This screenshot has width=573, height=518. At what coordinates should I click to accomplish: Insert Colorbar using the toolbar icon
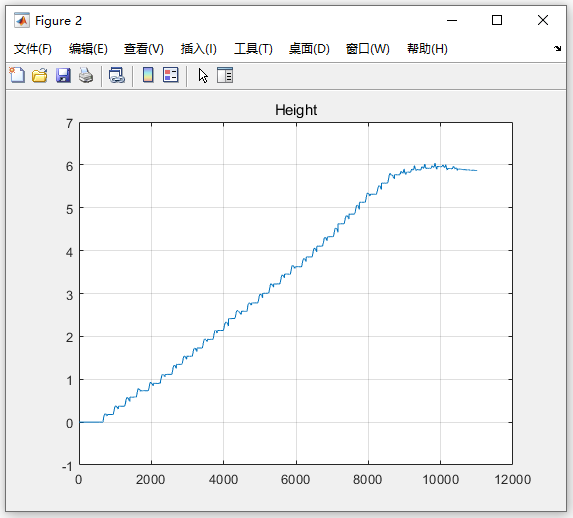(148, 75)
